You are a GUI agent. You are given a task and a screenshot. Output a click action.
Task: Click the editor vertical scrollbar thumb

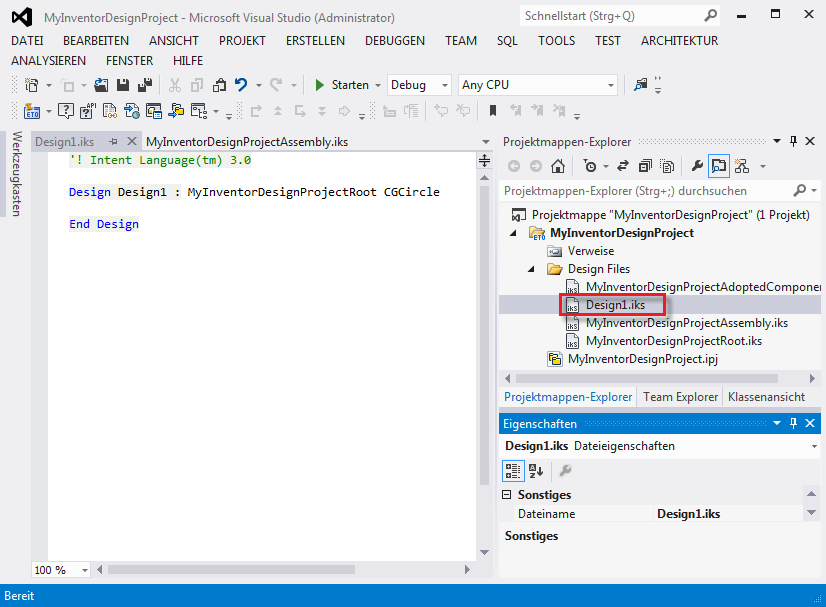pos(485,335)
